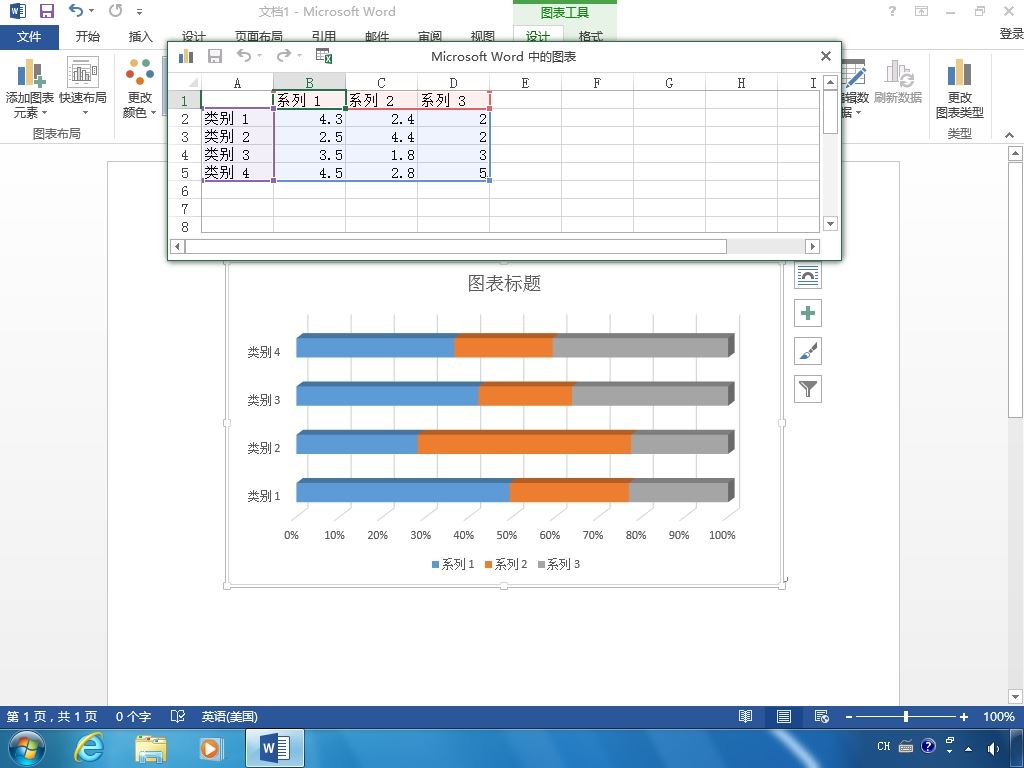Switch to the 开始 (Home) tab
The image size is (1024, 768).
click(x=87, y=37)
